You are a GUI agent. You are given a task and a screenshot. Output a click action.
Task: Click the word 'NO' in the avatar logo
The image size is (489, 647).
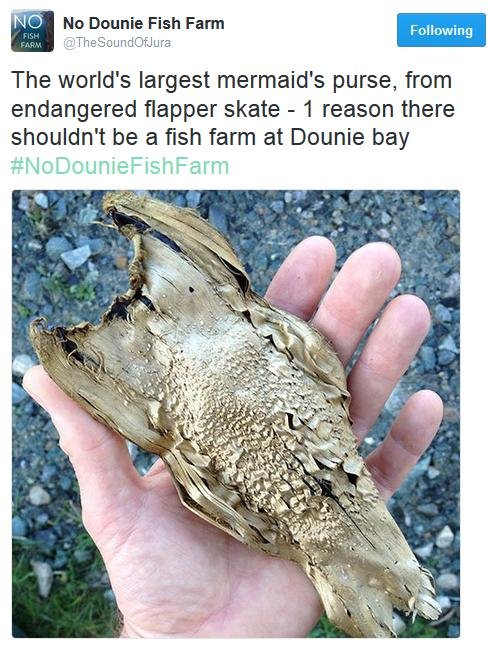point(28,21)
